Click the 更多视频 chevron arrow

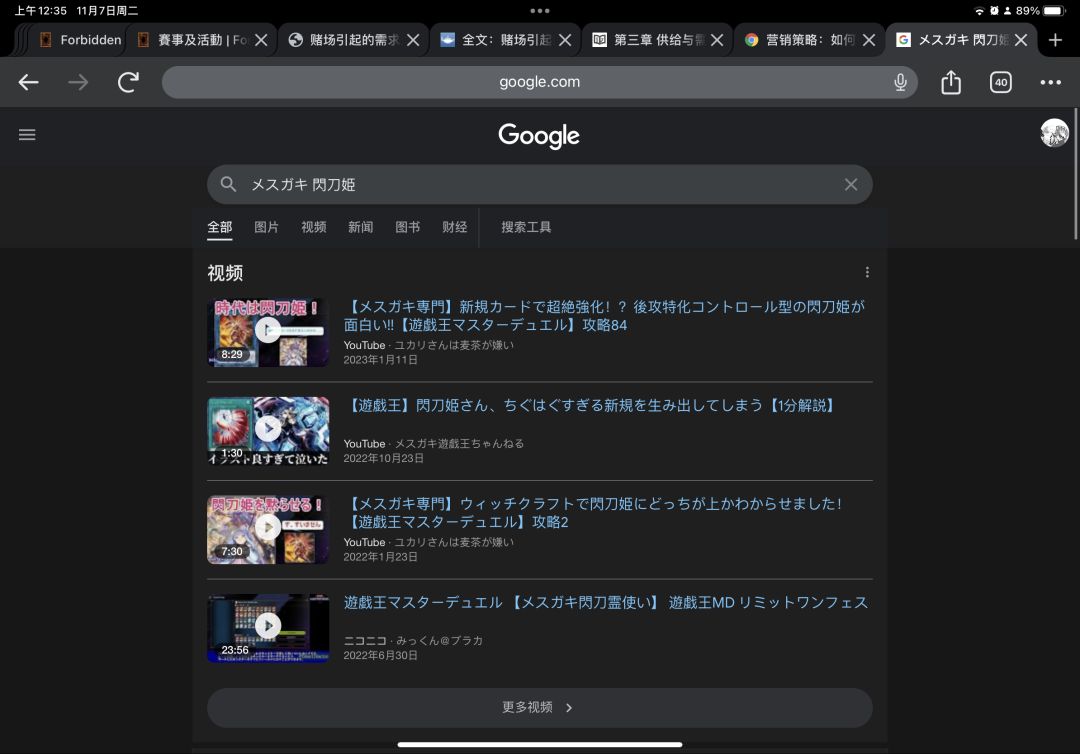tap(569, 708)
